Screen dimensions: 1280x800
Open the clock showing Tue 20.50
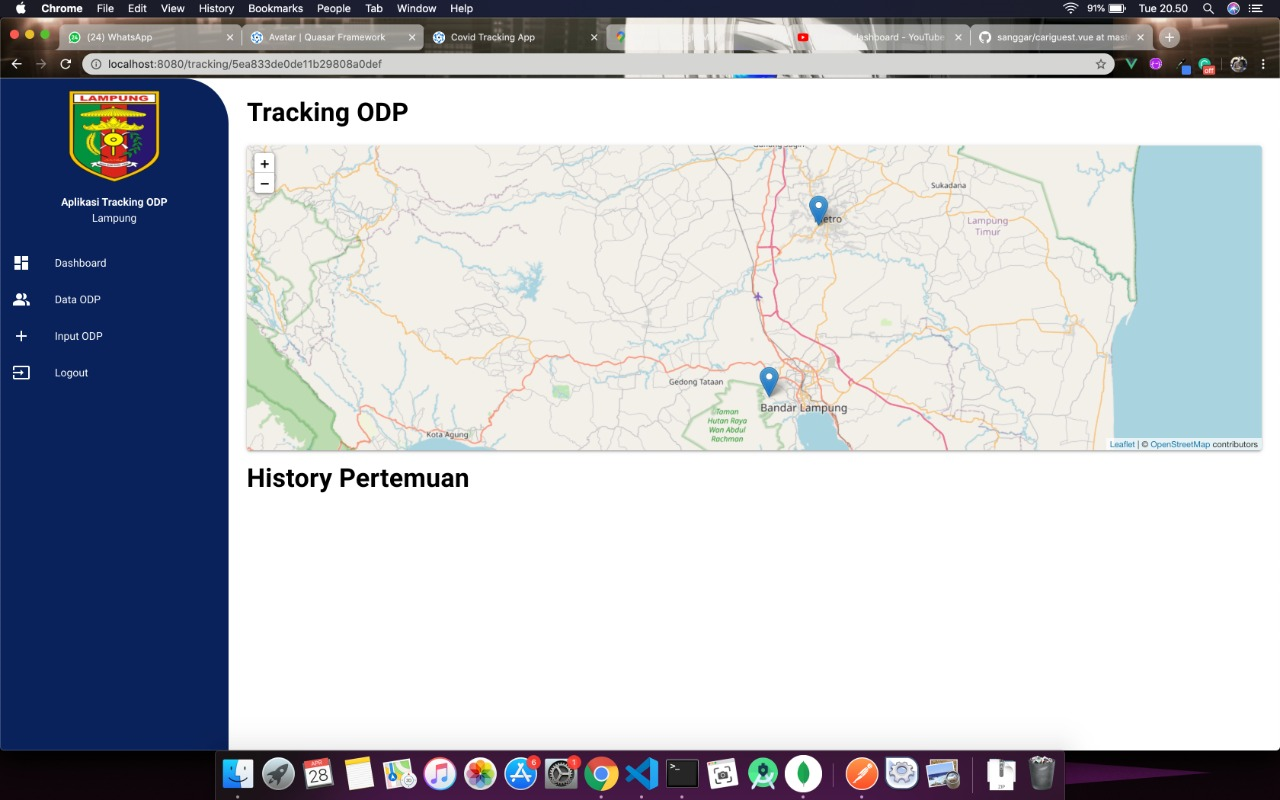pyautogui.click(x=1163, y=8)
